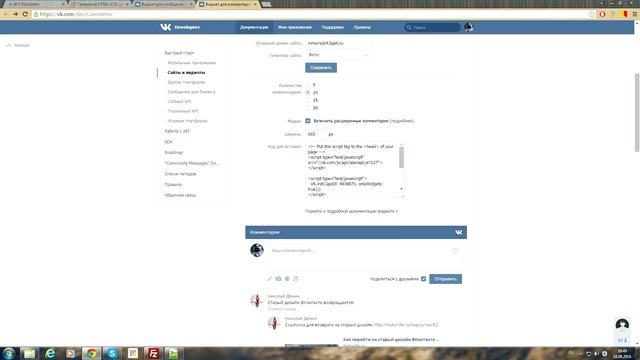The width and height of the screenshot is (640, 360).
Task: Click the embed code textarea
Action: coord(355,171)
